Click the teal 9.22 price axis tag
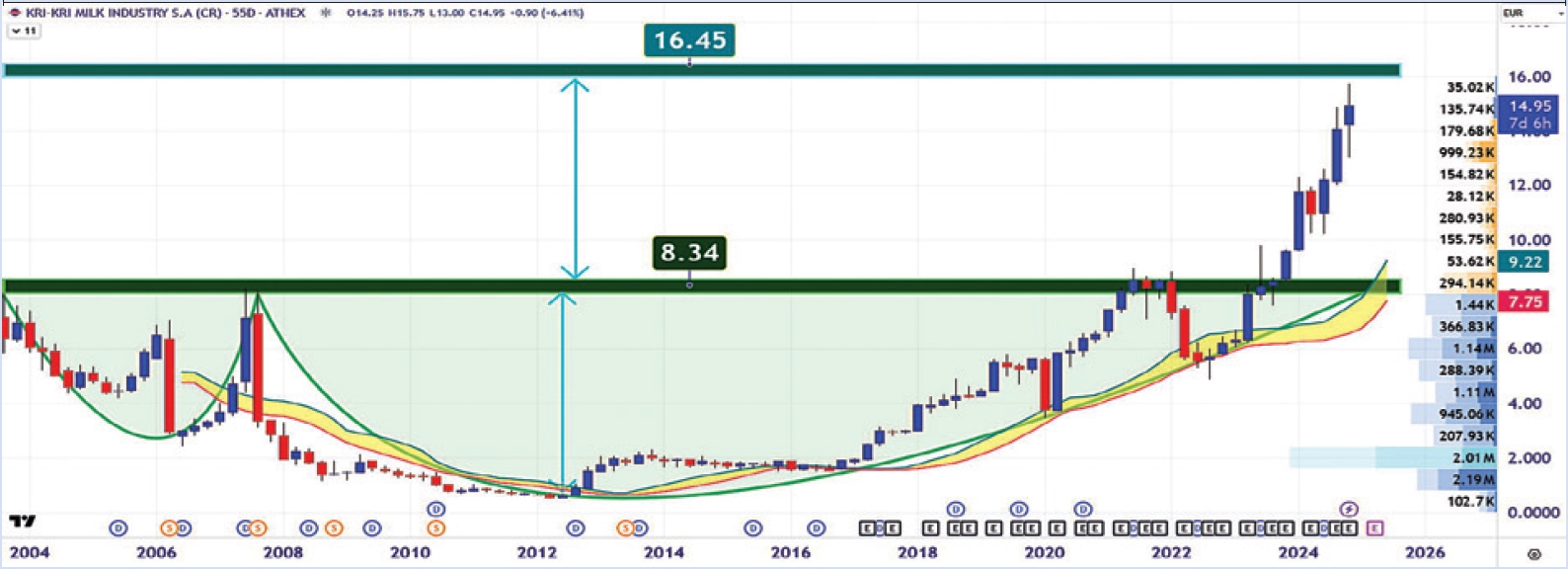This screenshot has height=569, width=1568. click(x=1526, y=262)
